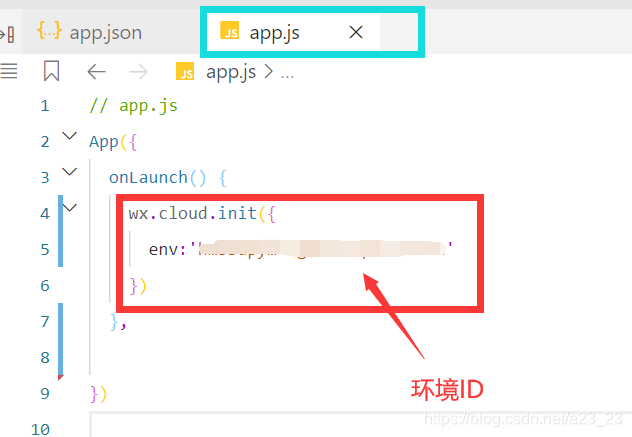This screenshot has height=437, width=632.
Task: Open the outline list icon in toolbar
Action: point(8,71)
